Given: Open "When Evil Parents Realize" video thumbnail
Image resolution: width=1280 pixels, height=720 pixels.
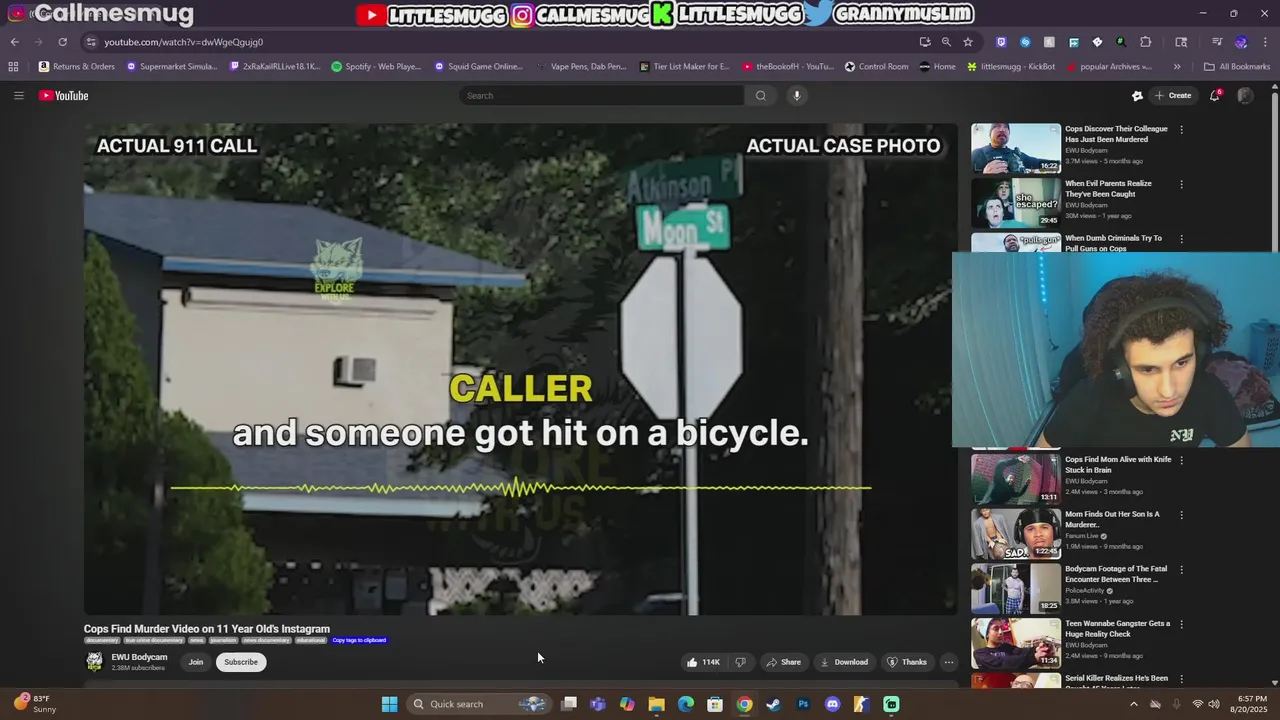Looking at the screenshot, I should tap(1016, 203).
